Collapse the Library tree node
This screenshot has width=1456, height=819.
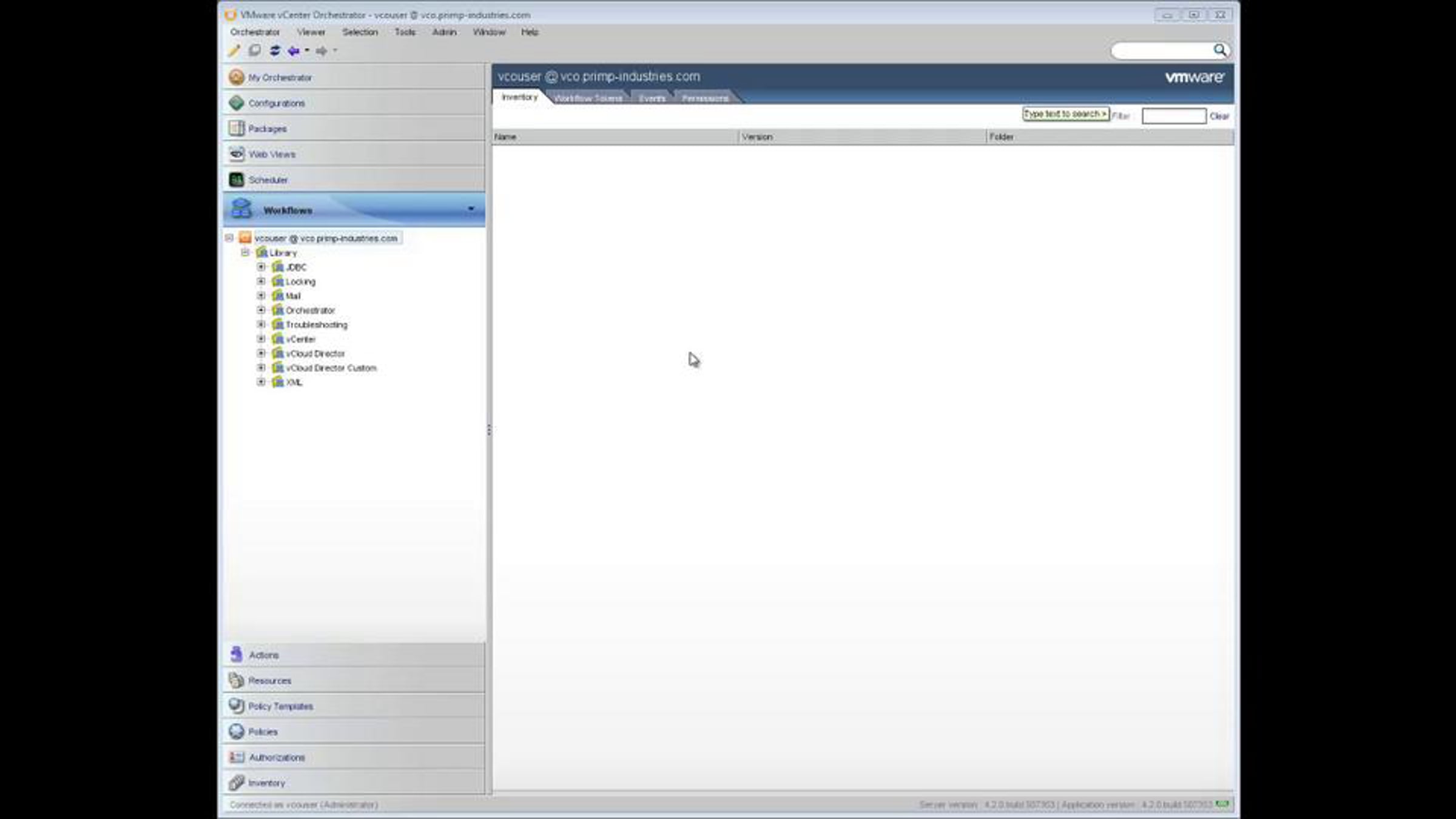tap(245, 252)
